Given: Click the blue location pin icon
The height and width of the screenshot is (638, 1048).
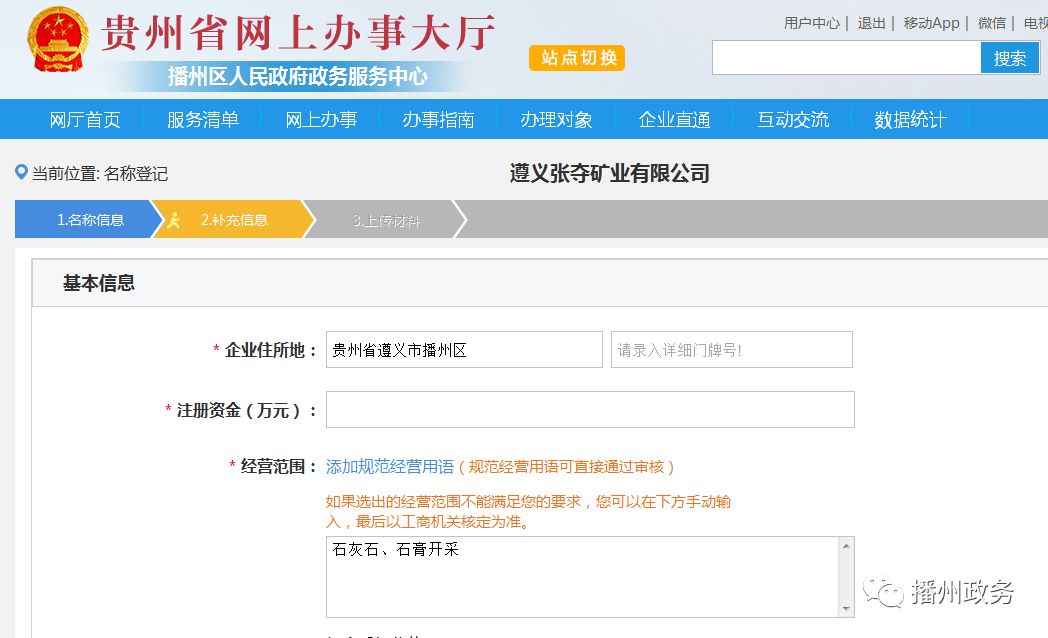Looking at the screenshot, I should (21, 173).
